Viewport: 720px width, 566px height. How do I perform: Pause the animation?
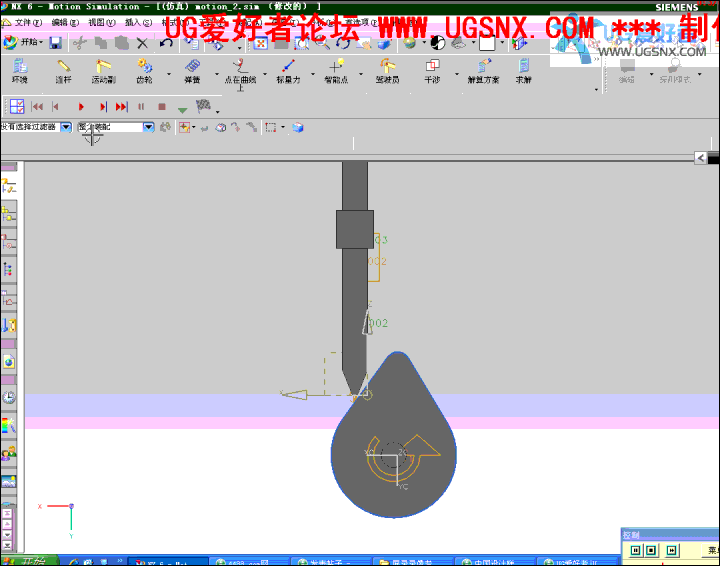(x=141, y=107)
